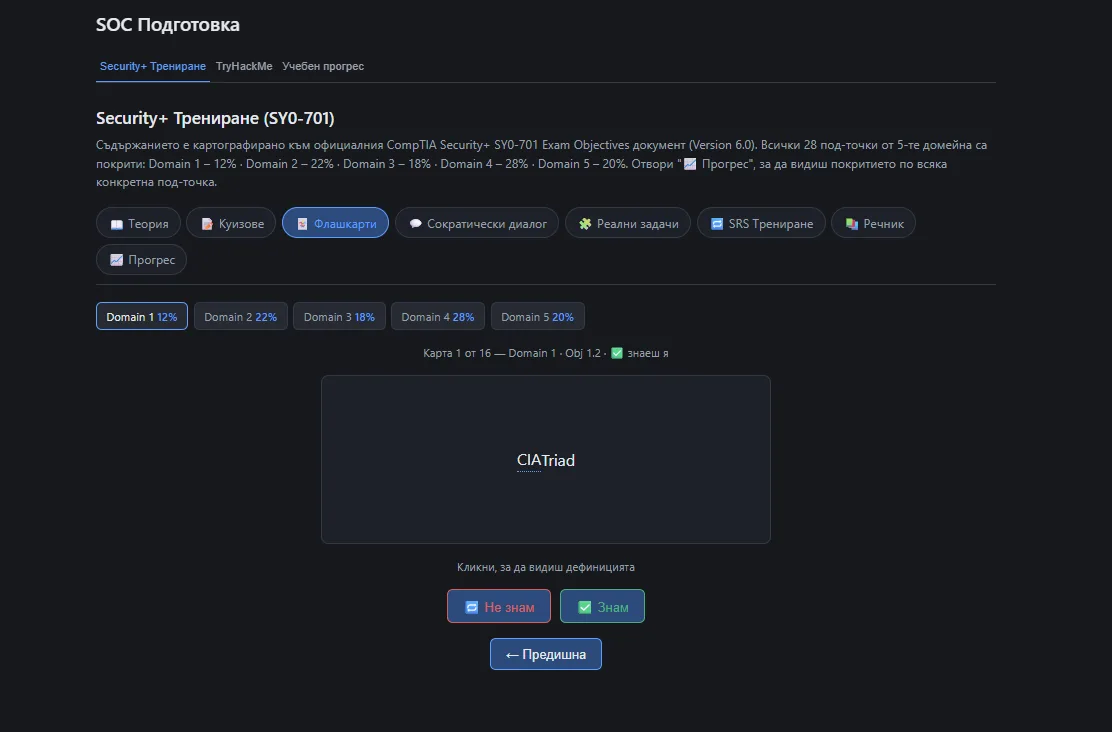Open the Речник glossary
The height and width of the screenshot is (732, 1112).
(x=873, y=223)
